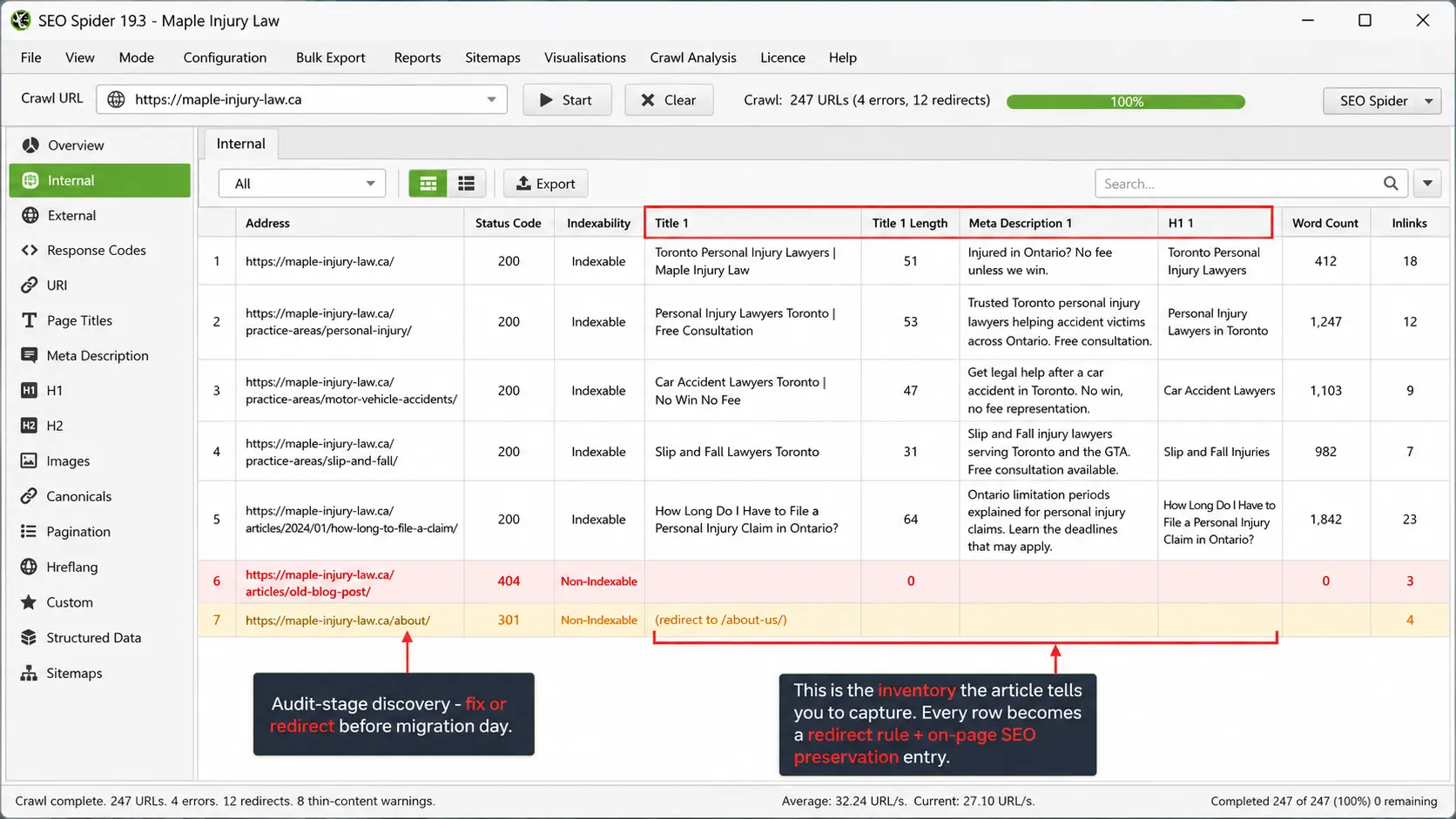Image resolution: width=1456 pixels, height=819 pixels.
Task: Click the Structured Data layers icon
Action: click(29, 637)
